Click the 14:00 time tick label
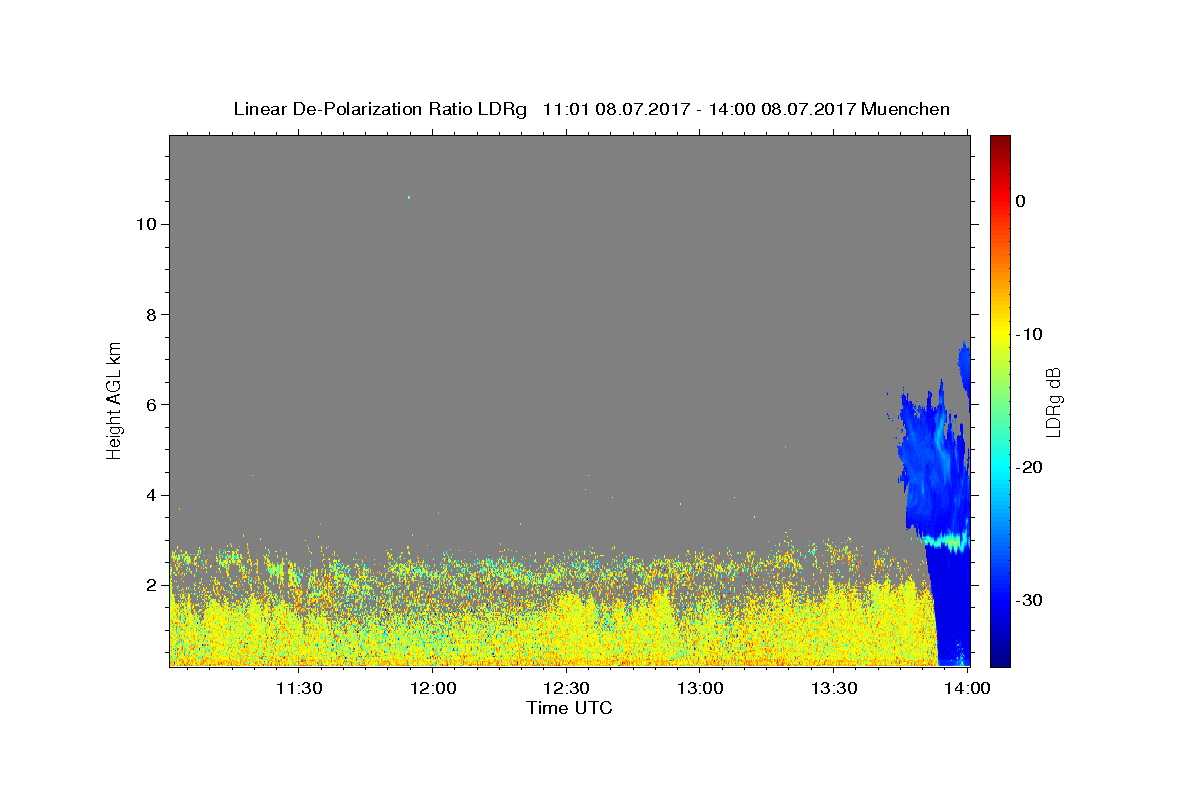The image size is (1200, 800). pyautogui.click(x=968, y=689)
